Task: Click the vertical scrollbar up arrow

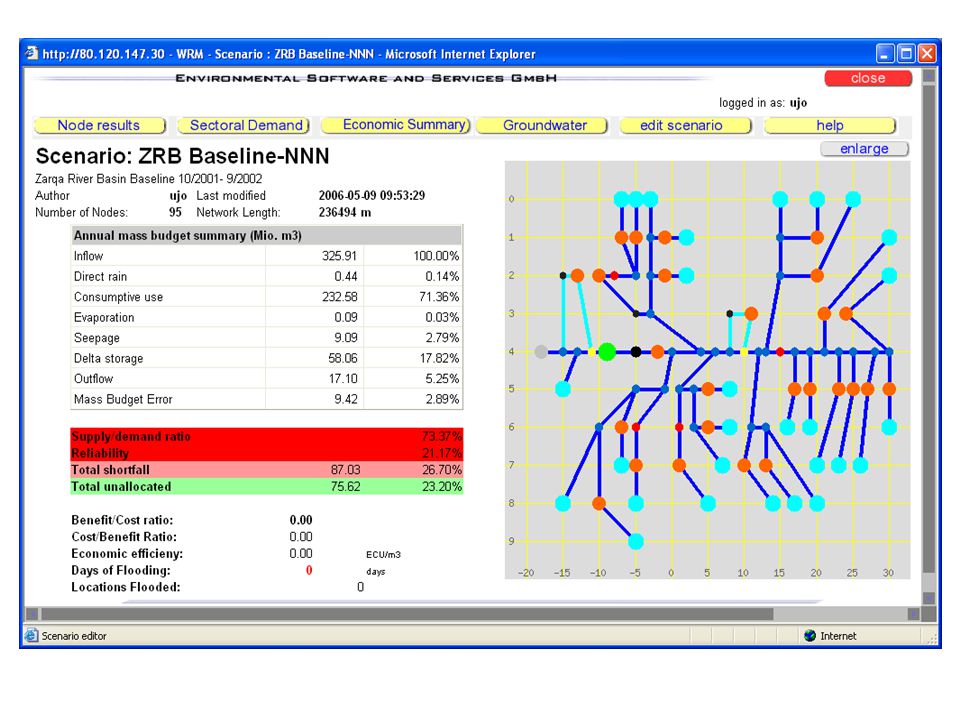Action: 929,77
